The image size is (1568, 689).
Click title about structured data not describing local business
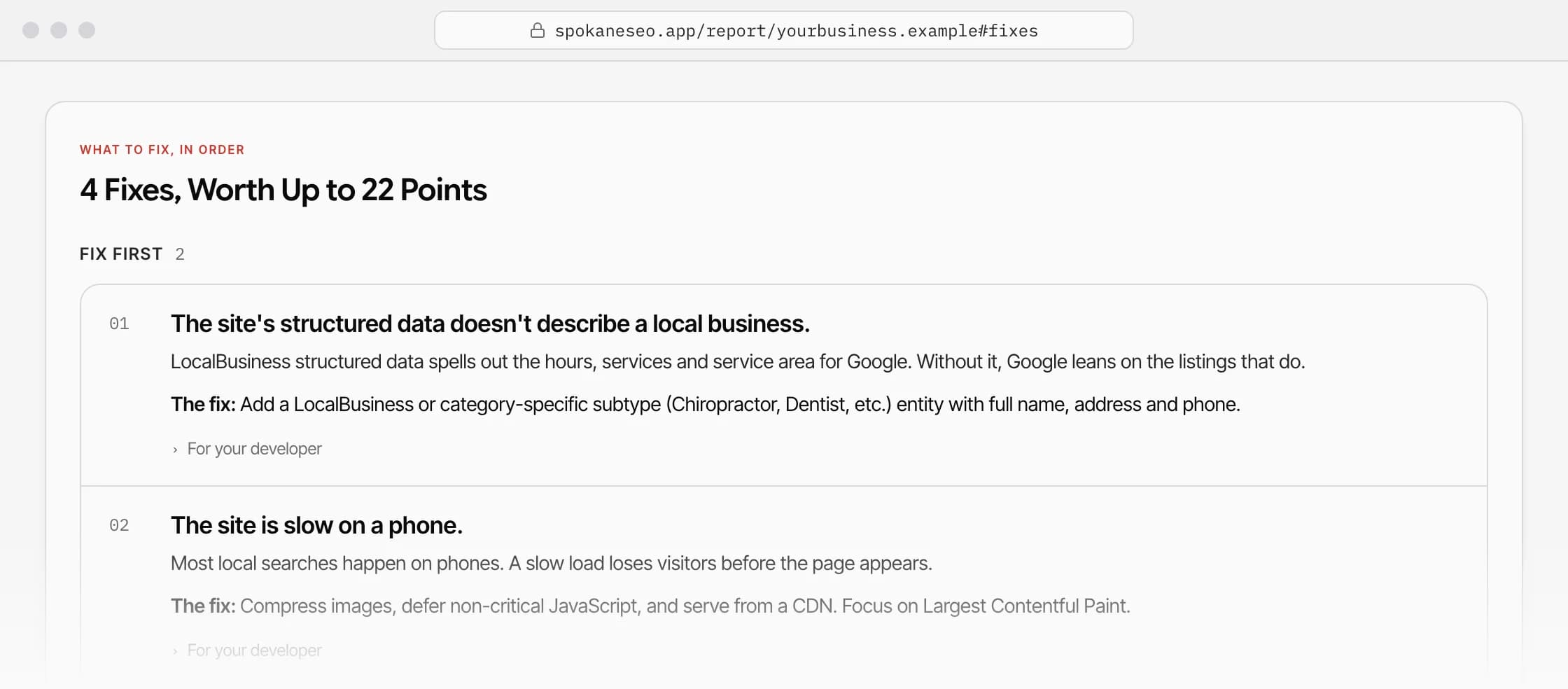click(490, 323)
